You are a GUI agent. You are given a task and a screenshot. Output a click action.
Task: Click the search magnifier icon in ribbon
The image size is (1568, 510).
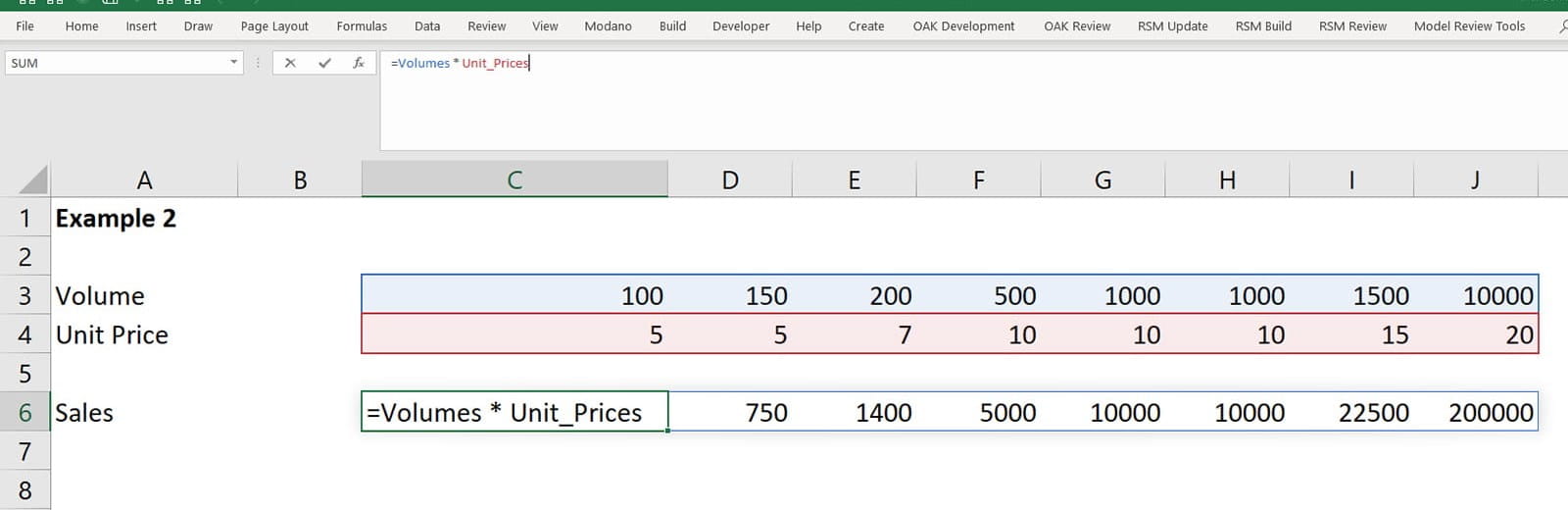coord(1562,26)
